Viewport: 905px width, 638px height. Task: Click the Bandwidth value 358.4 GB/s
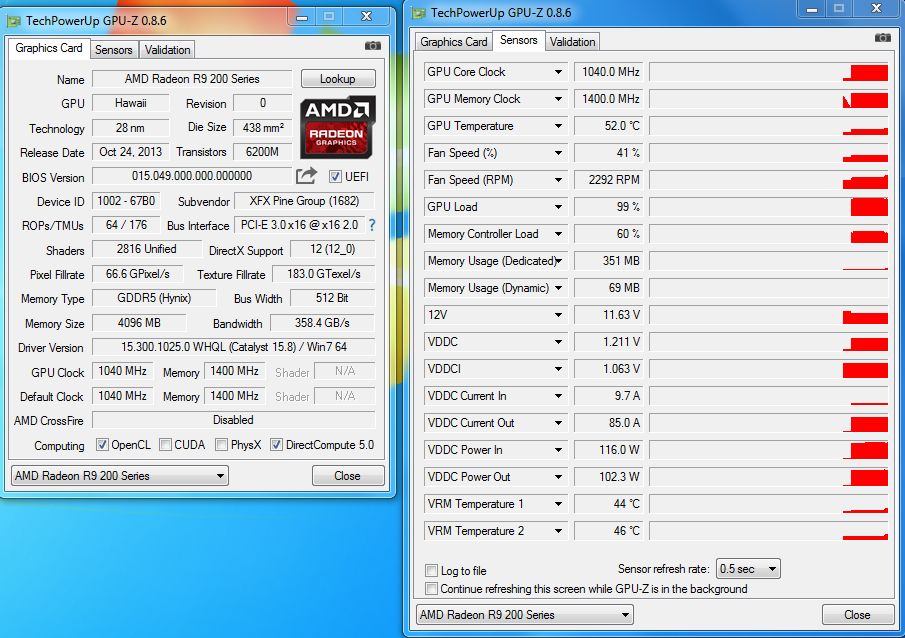(x=323, y=323)
